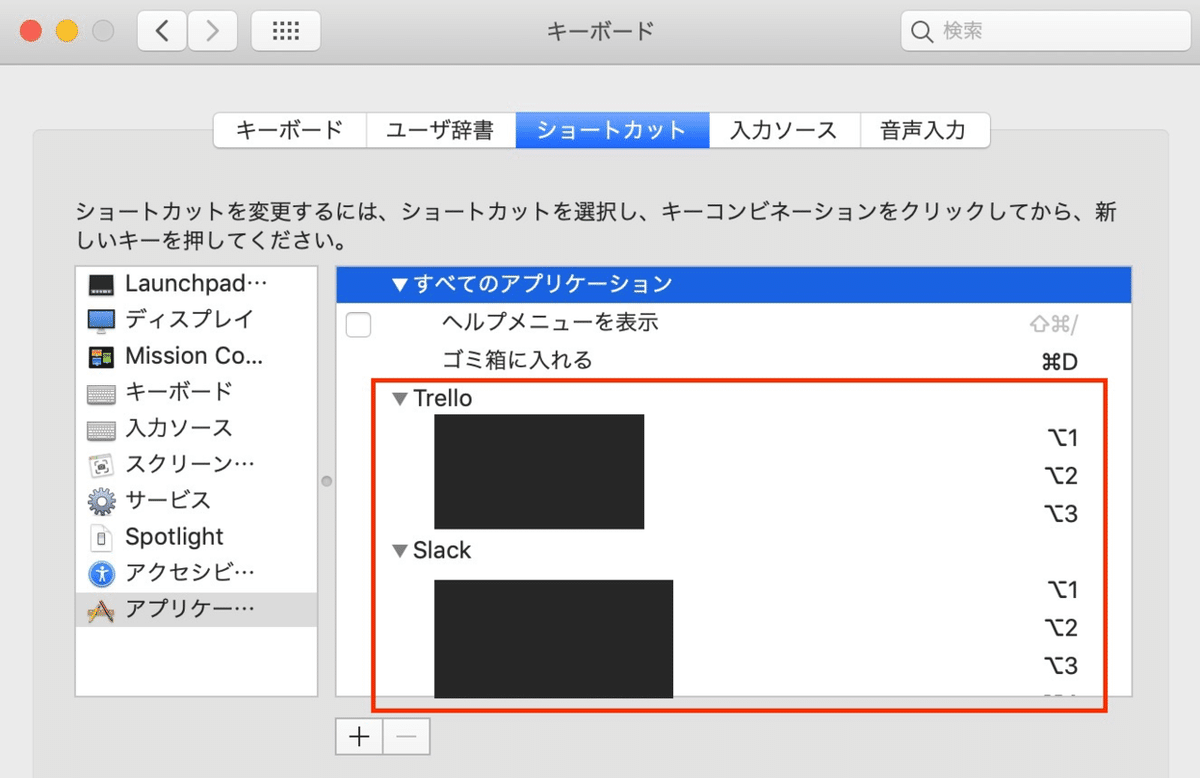Select the ディスプレイ display icon

click(101, 320)
